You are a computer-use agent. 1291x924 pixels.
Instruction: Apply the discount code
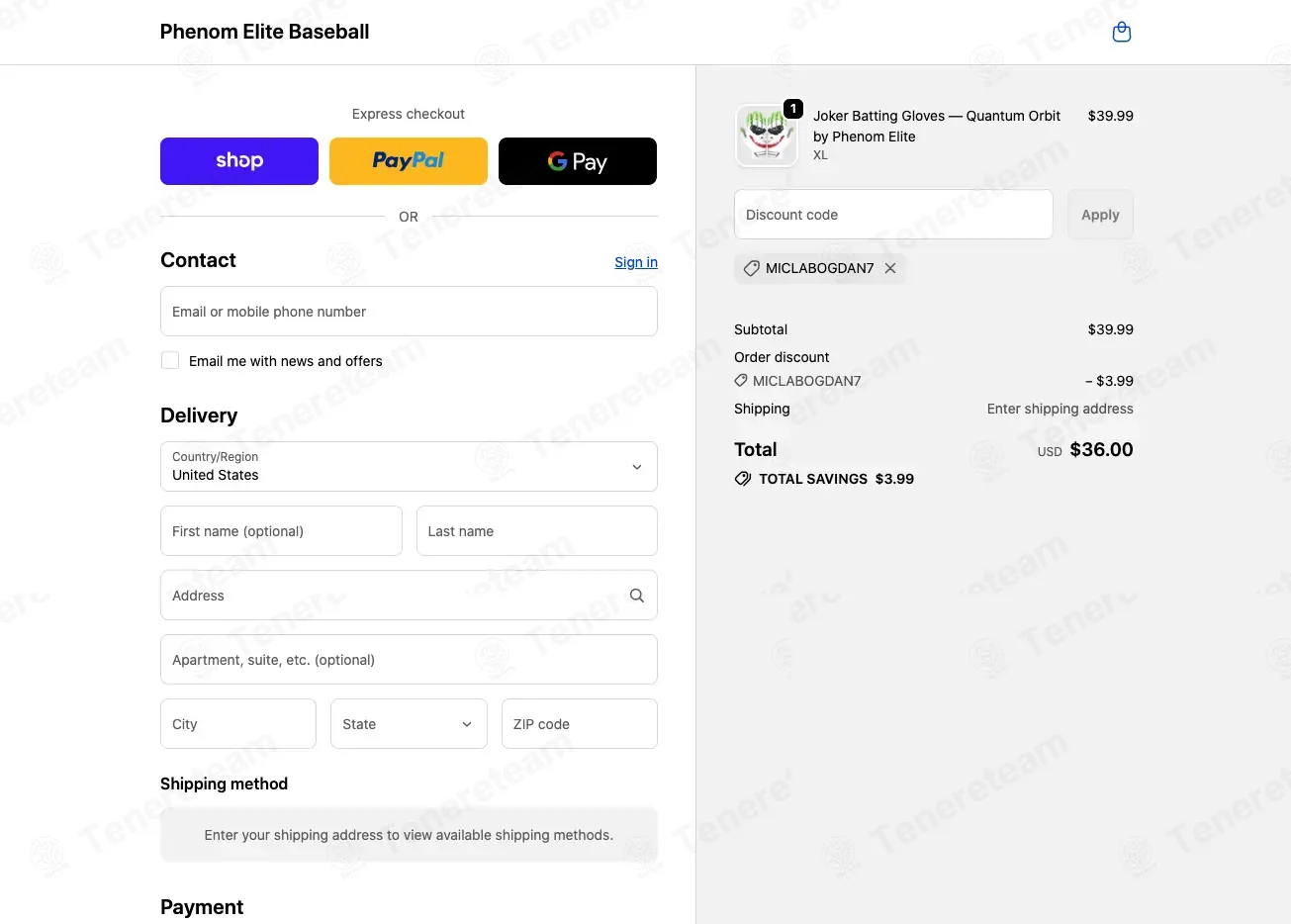(1100, 215)
